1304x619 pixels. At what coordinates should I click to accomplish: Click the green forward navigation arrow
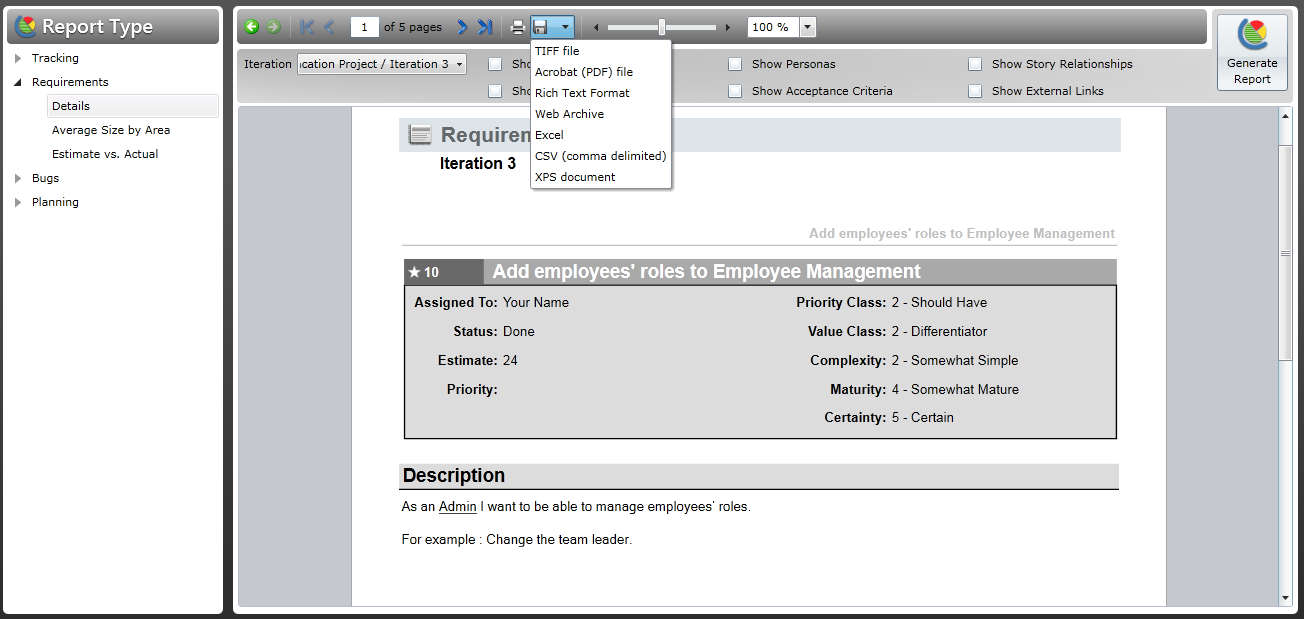pos(273,27)
